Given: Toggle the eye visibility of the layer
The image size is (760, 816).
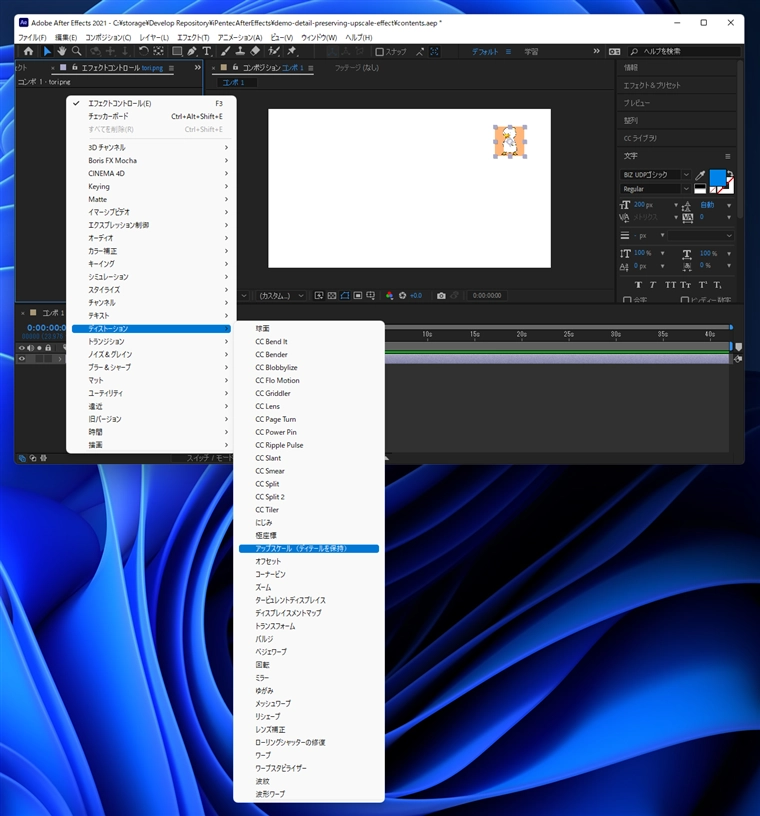Looking at the screenshot, I should pyautogui.click(x=22, y=358).
